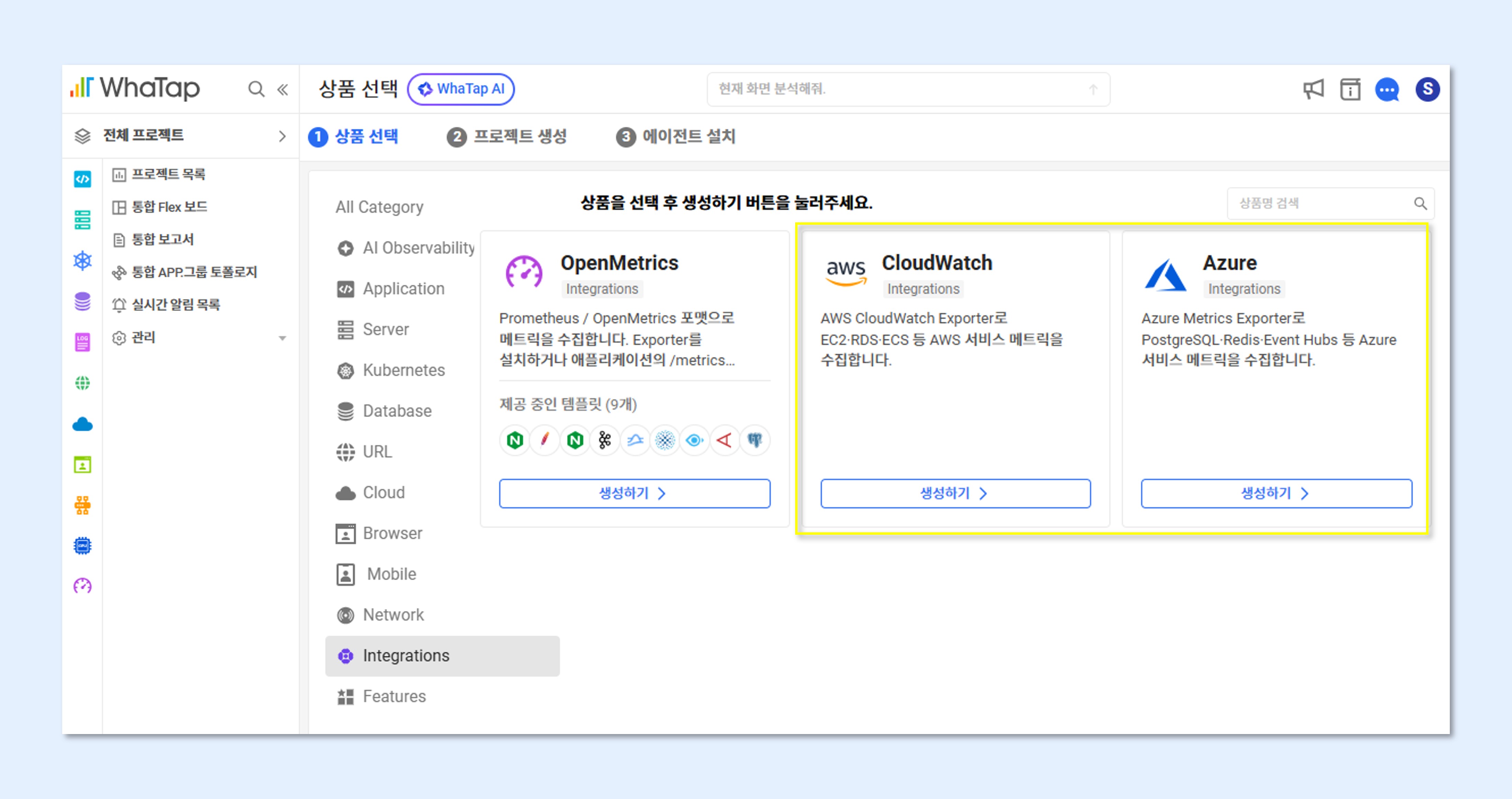The height and width of the screenshot is (799, 1512).
Task: Open the Kubernetes helm wheel icon in left rail
Action: click(x=82, y=260)
